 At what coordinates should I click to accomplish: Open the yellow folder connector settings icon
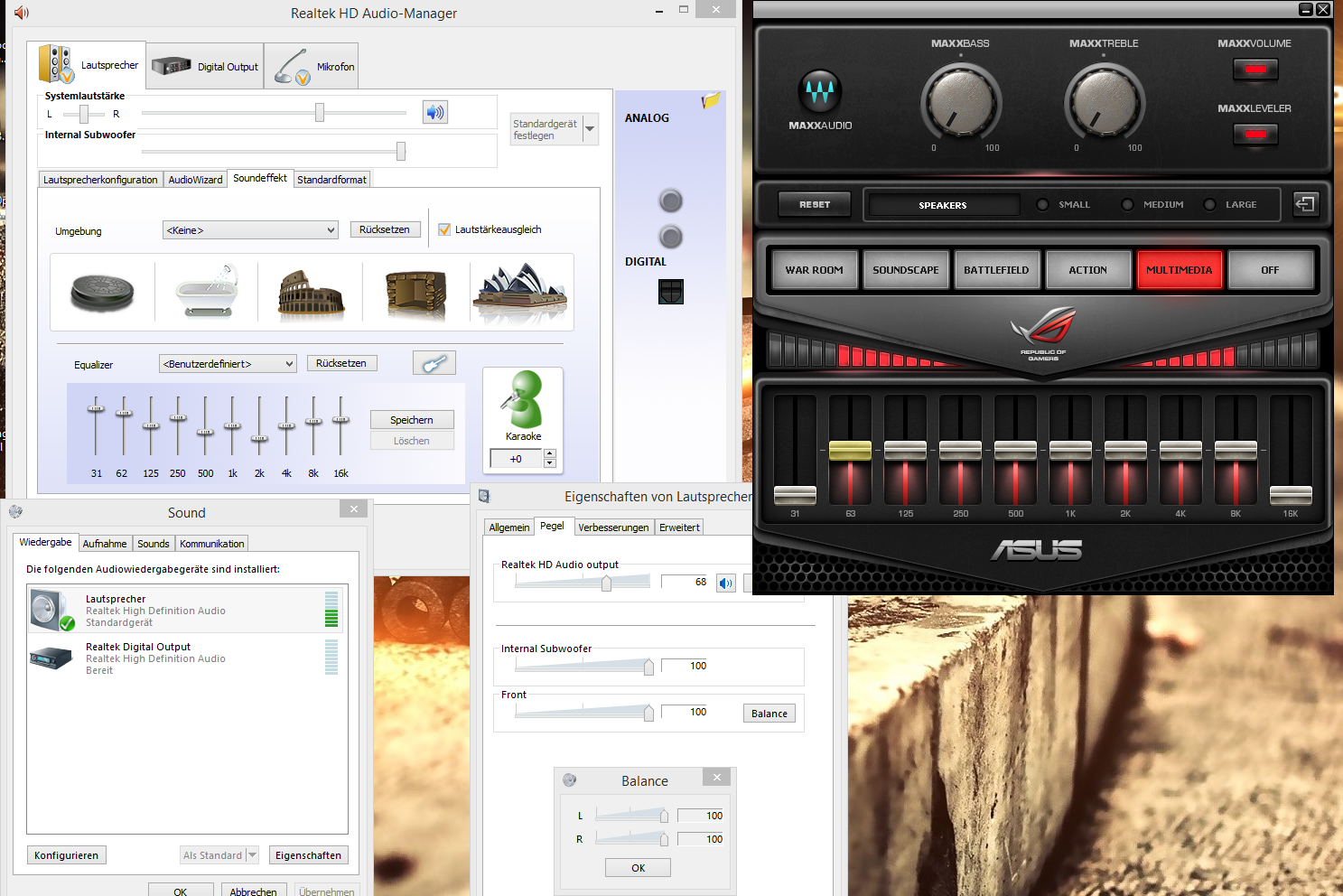coord(711,100)
